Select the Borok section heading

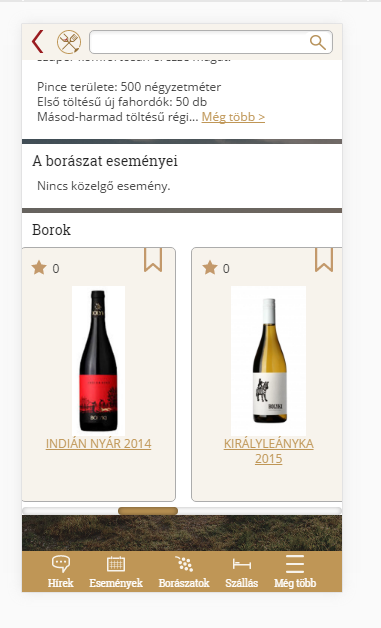(51, 230)
